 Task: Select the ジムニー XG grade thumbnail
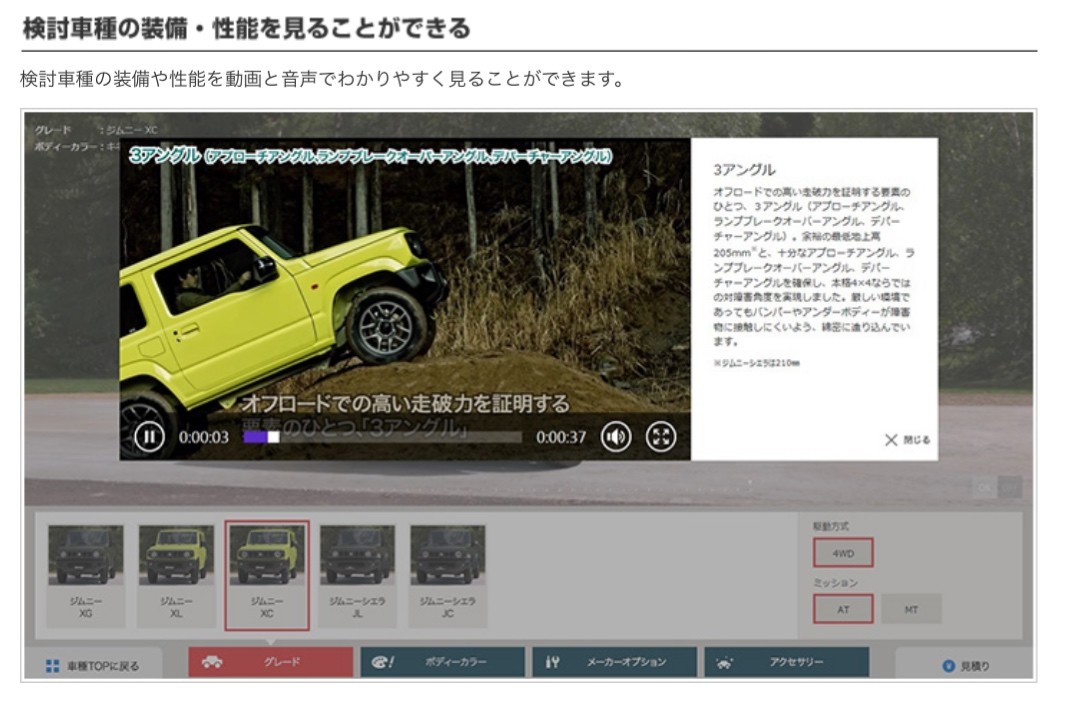tap(86, 575)
